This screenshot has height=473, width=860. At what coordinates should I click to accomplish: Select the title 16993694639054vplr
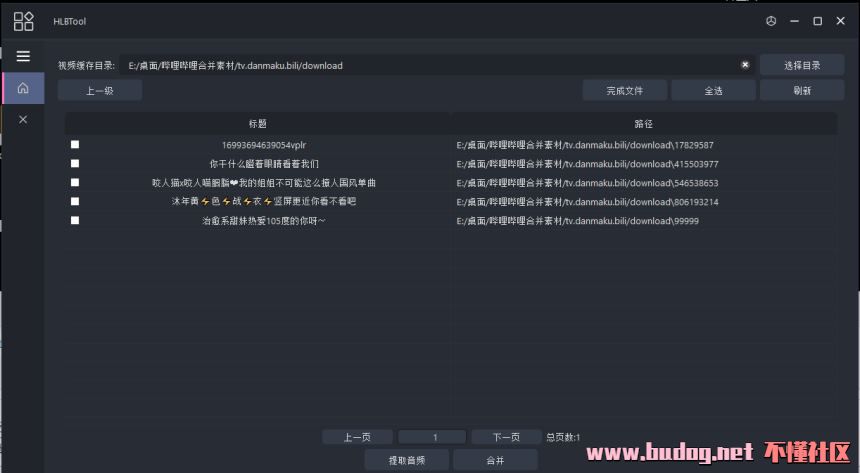[x=264, y=145]
